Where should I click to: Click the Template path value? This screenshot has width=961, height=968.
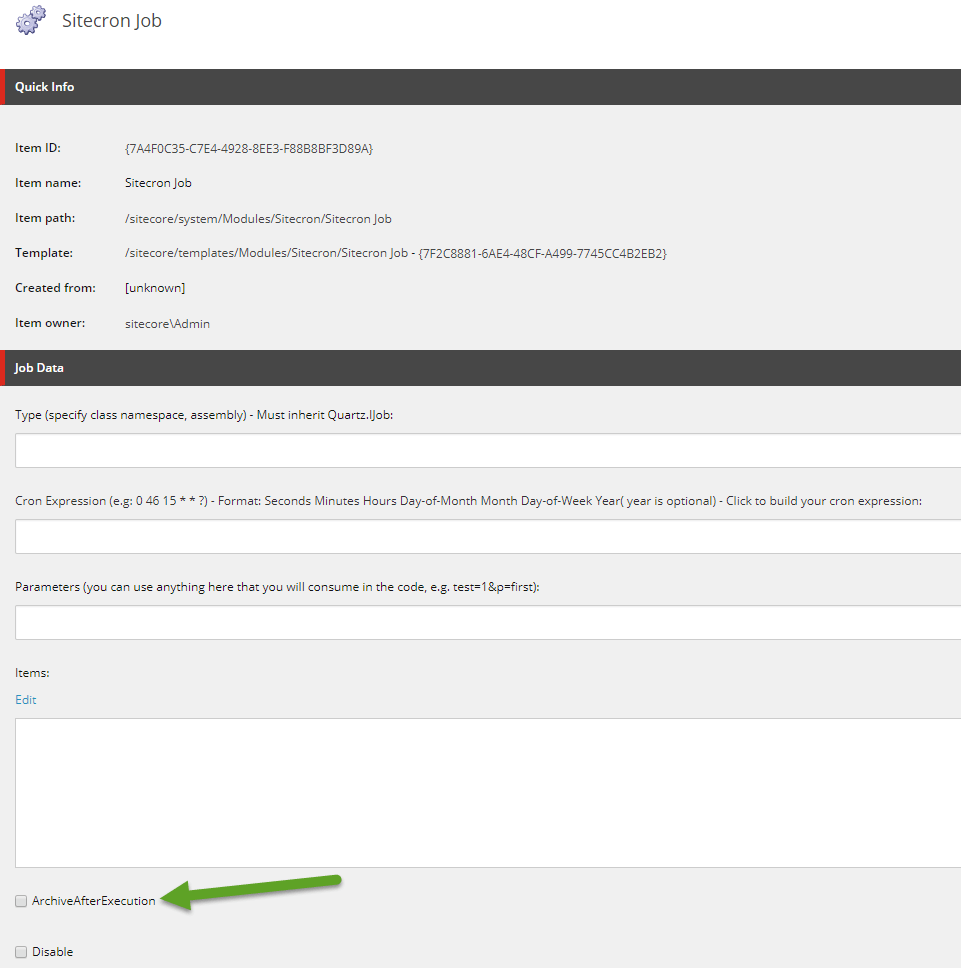pyautogui.click(x=395, y=253)
